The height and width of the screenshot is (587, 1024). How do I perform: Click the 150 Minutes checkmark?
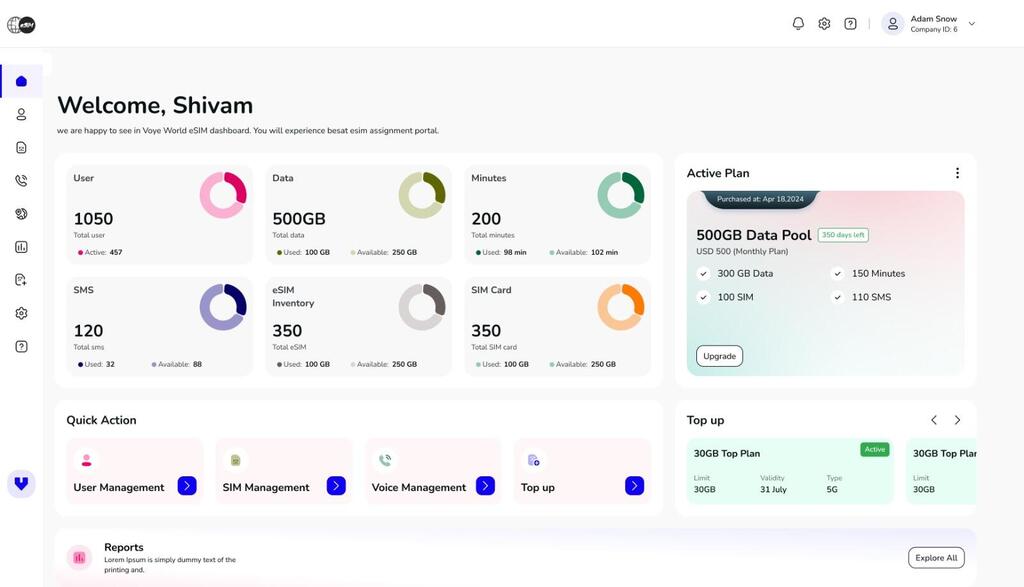pos(837,274)
